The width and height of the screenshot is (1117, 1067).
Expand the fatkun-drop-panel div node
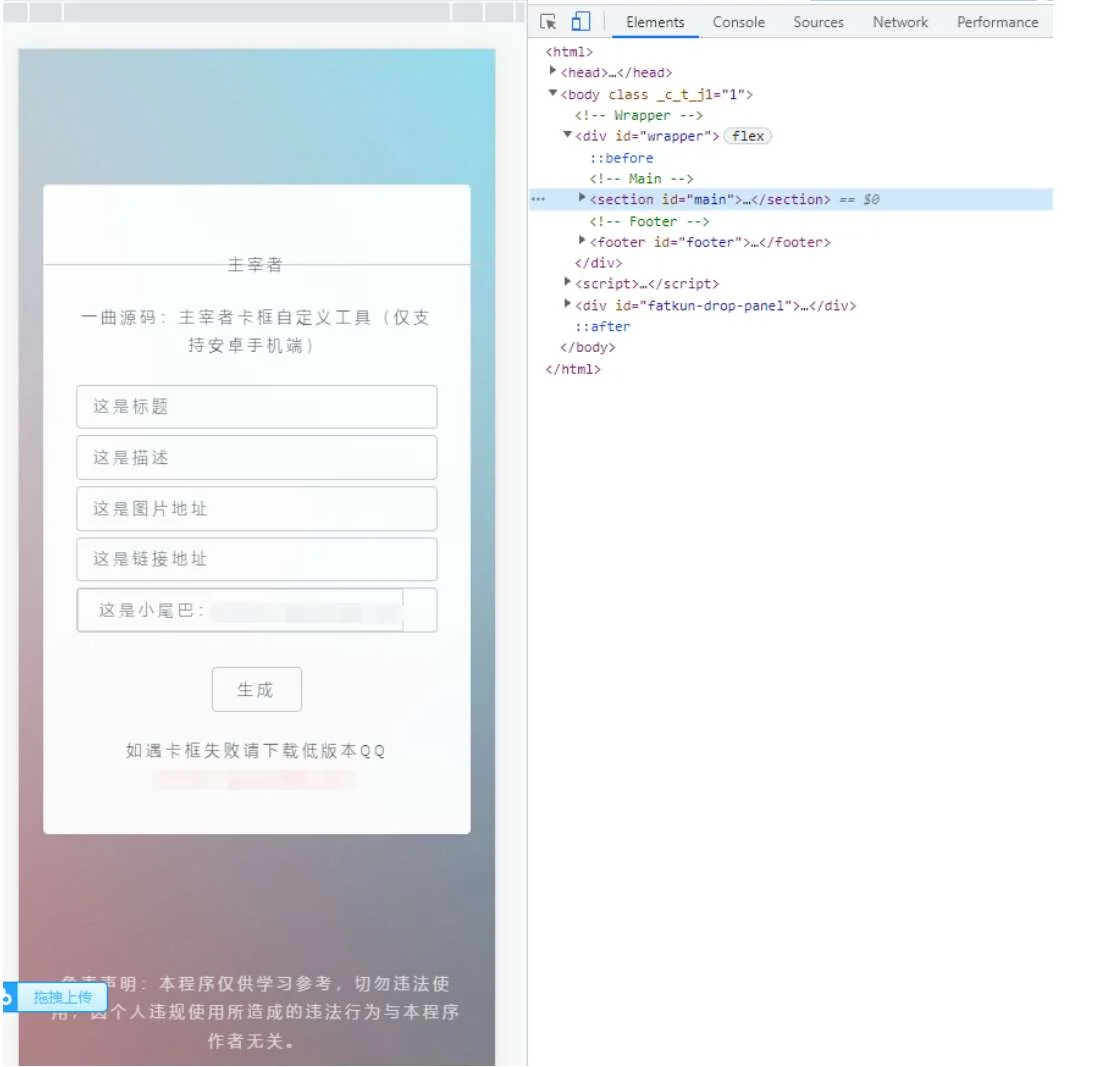tap(568, 304)
